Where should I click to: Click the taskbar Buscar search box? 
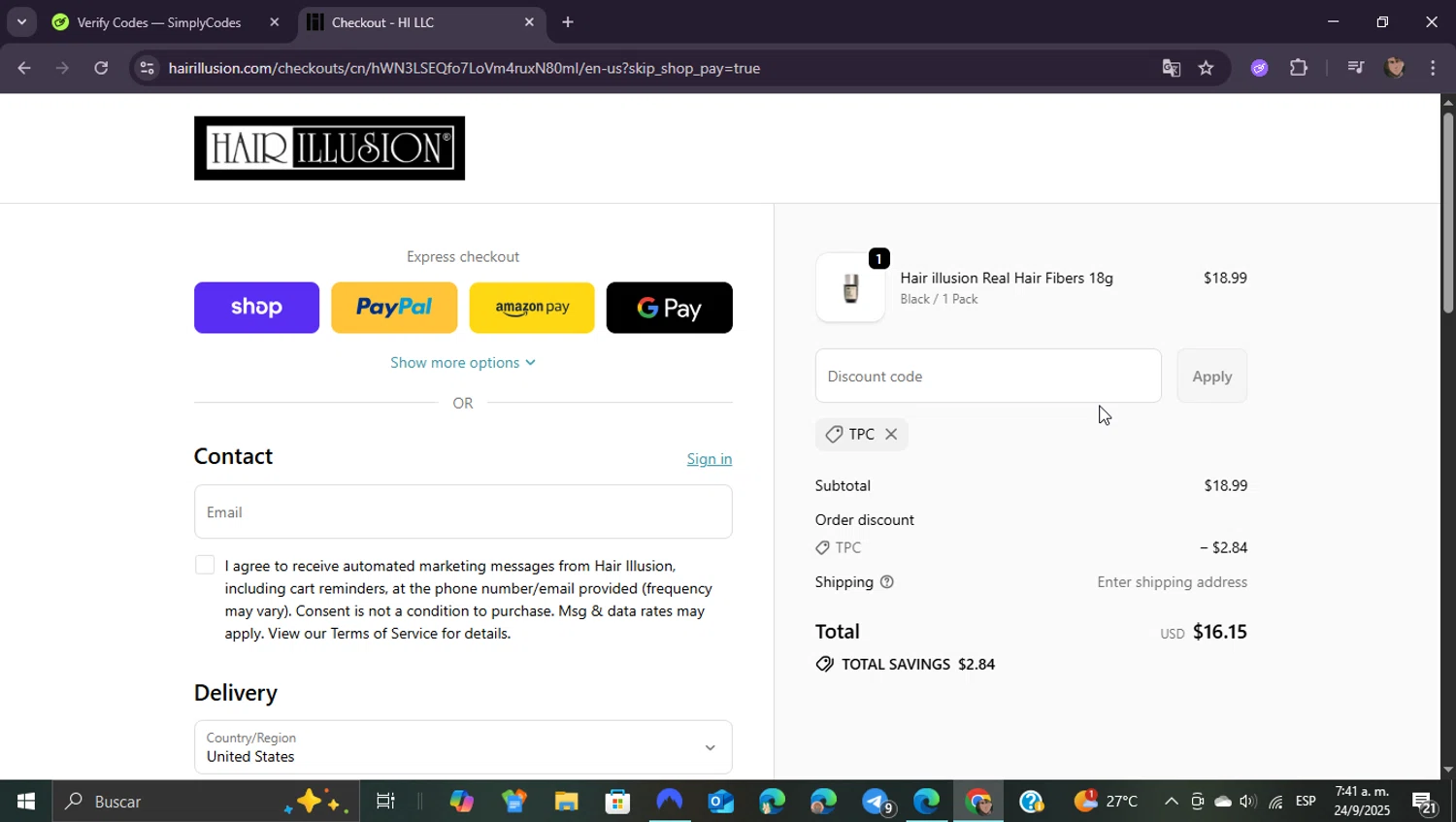[206, 802]
